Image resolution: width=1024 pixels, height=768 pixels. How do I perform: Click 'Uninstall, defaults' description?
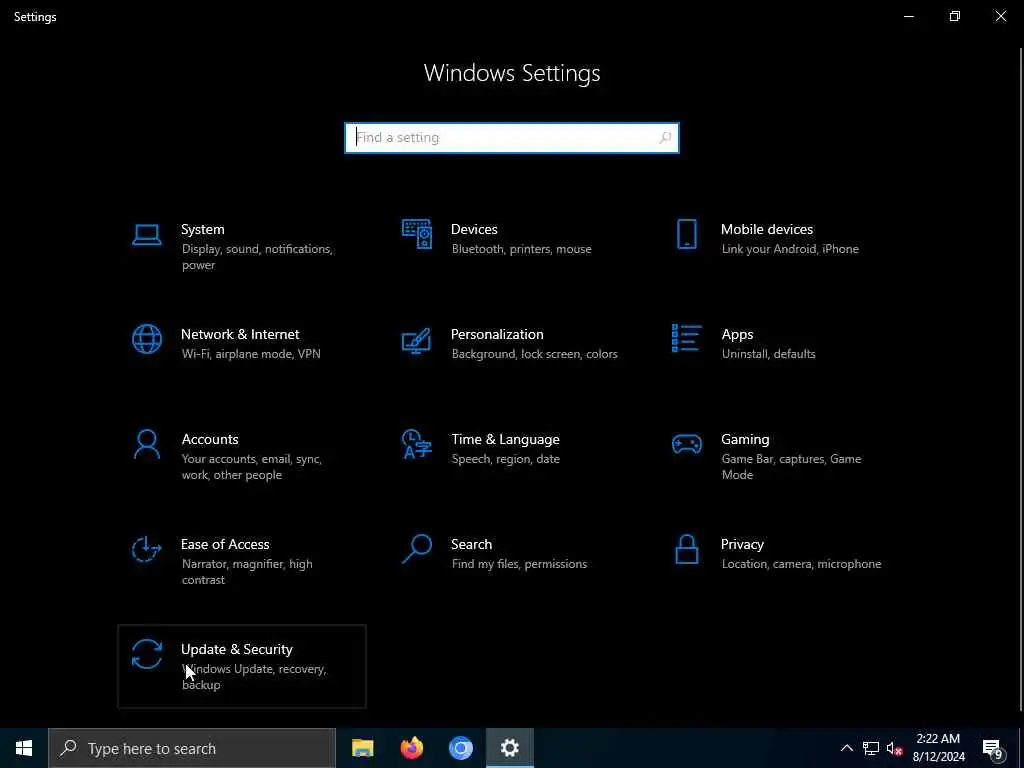(x=769, y=354)
